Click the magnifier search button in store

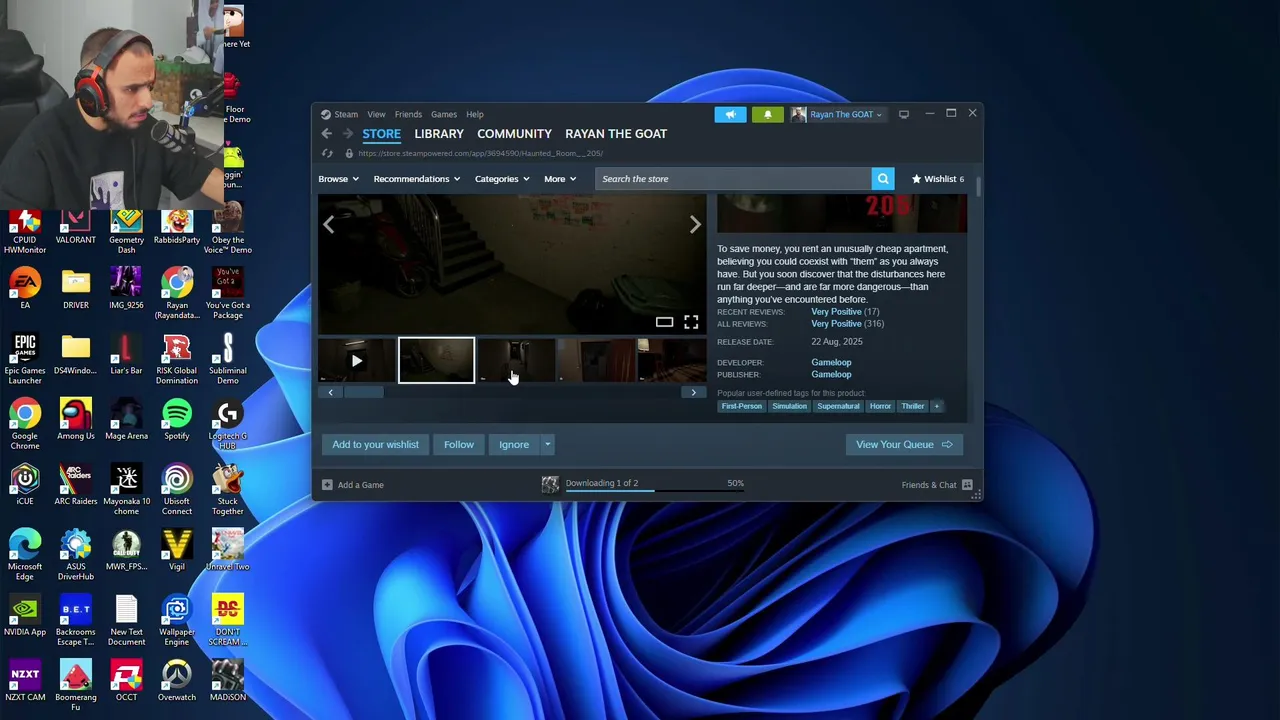[883, 179]
